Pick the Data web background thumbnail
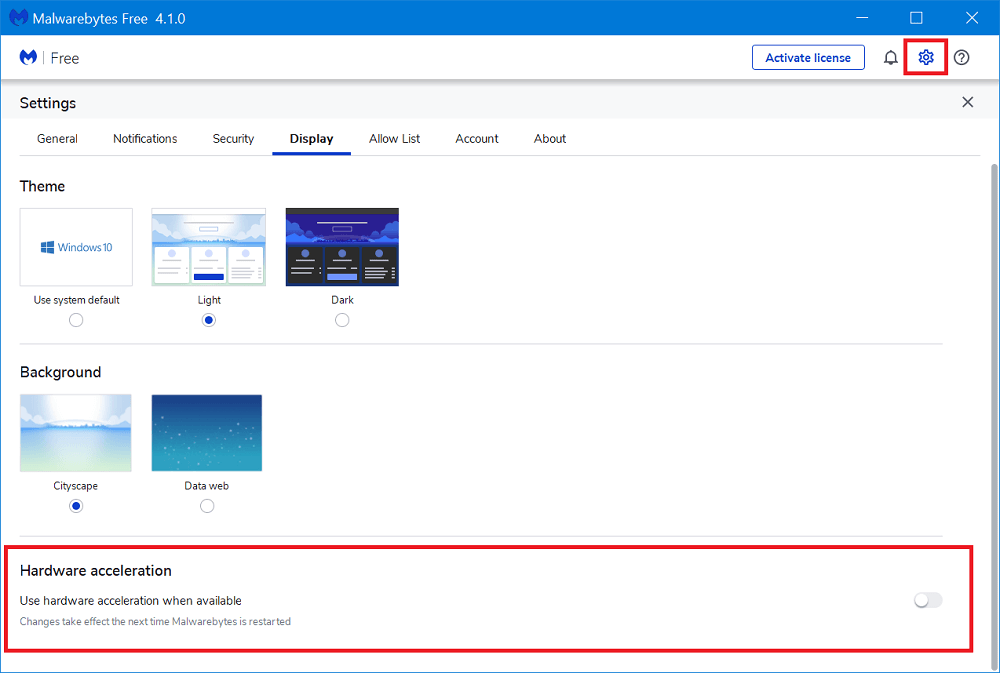 tap(207, 433)
